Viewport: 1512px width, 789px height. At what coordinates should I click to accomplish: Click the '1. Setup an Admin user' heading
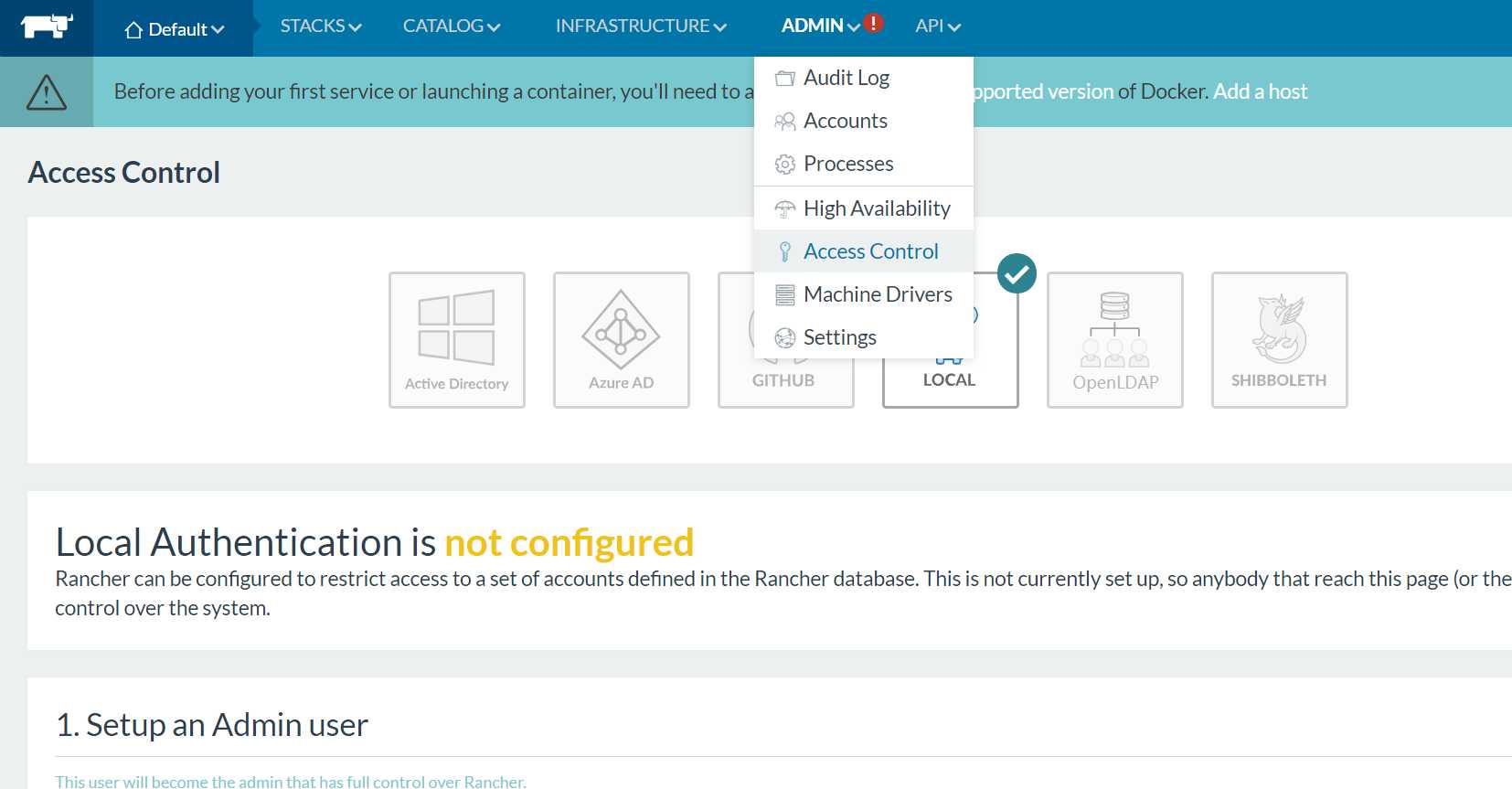pyautogui.click(x=212, y=725)
